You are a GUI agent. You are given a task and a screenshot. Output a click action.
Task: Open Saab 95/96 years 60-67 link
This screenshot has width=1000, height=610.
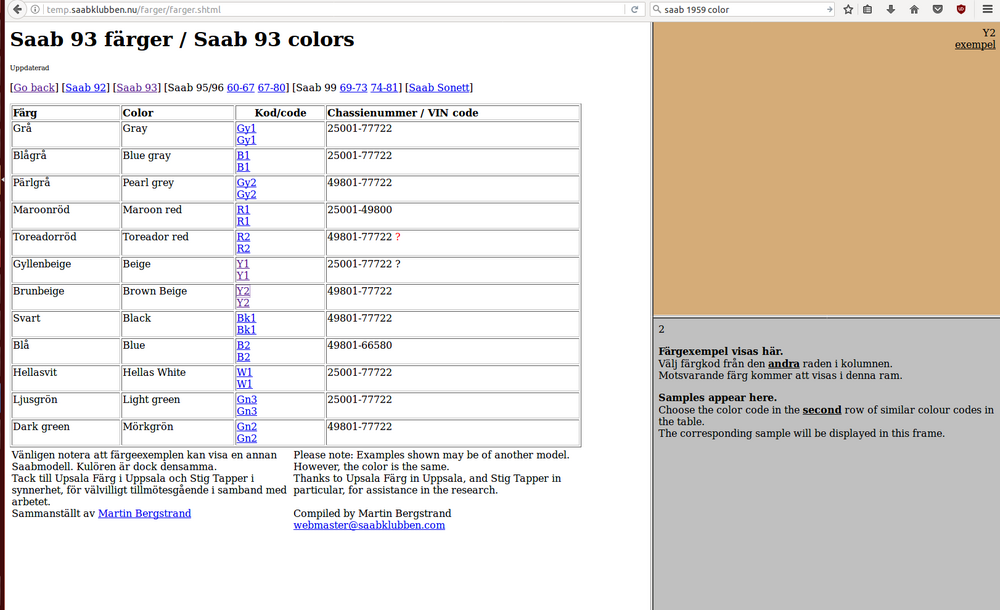click(x=240, y=87)
